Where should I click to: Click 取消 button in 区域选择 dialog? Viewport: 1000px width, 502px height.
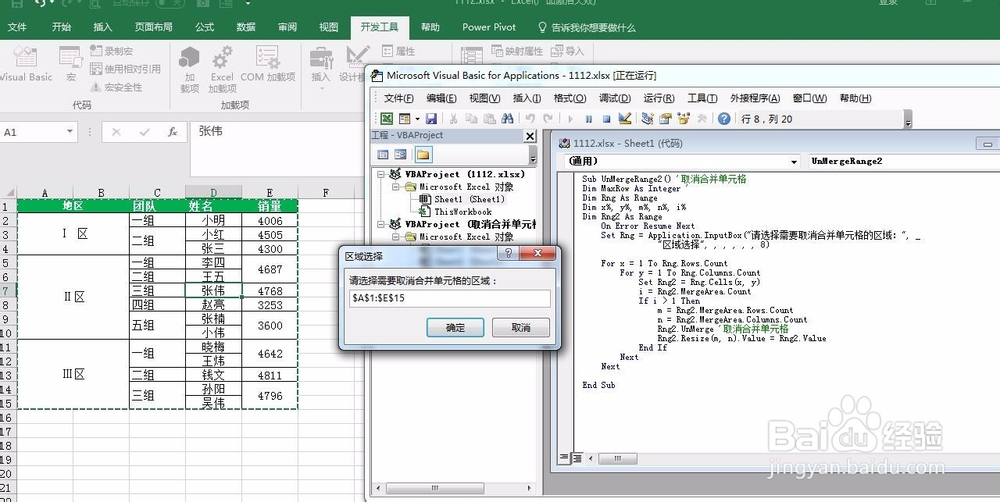(x=521, y=328)
